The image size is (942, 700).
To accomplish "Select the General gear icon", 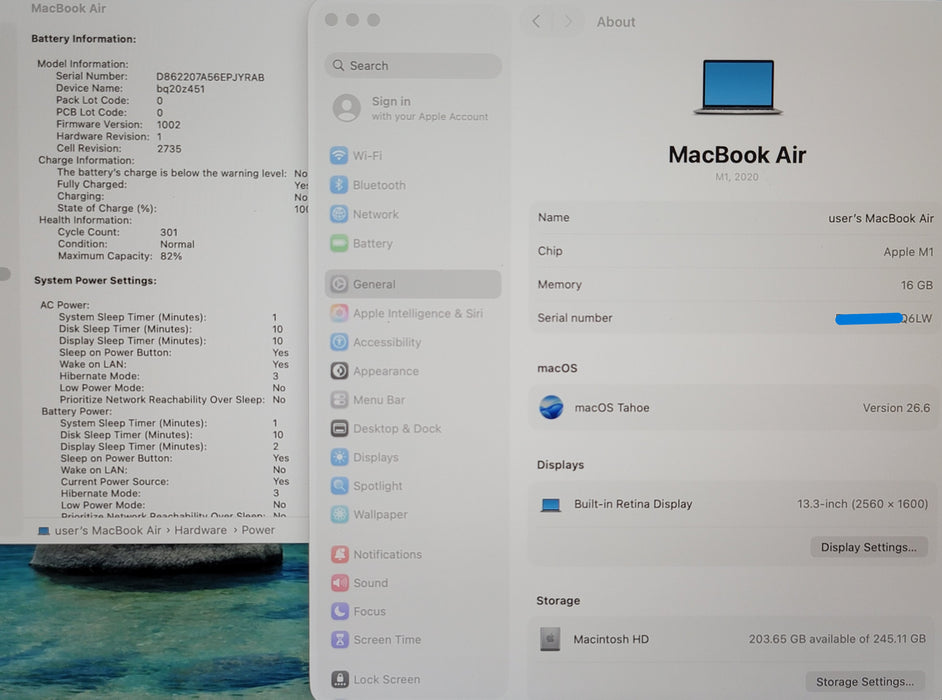I will 339,284.
